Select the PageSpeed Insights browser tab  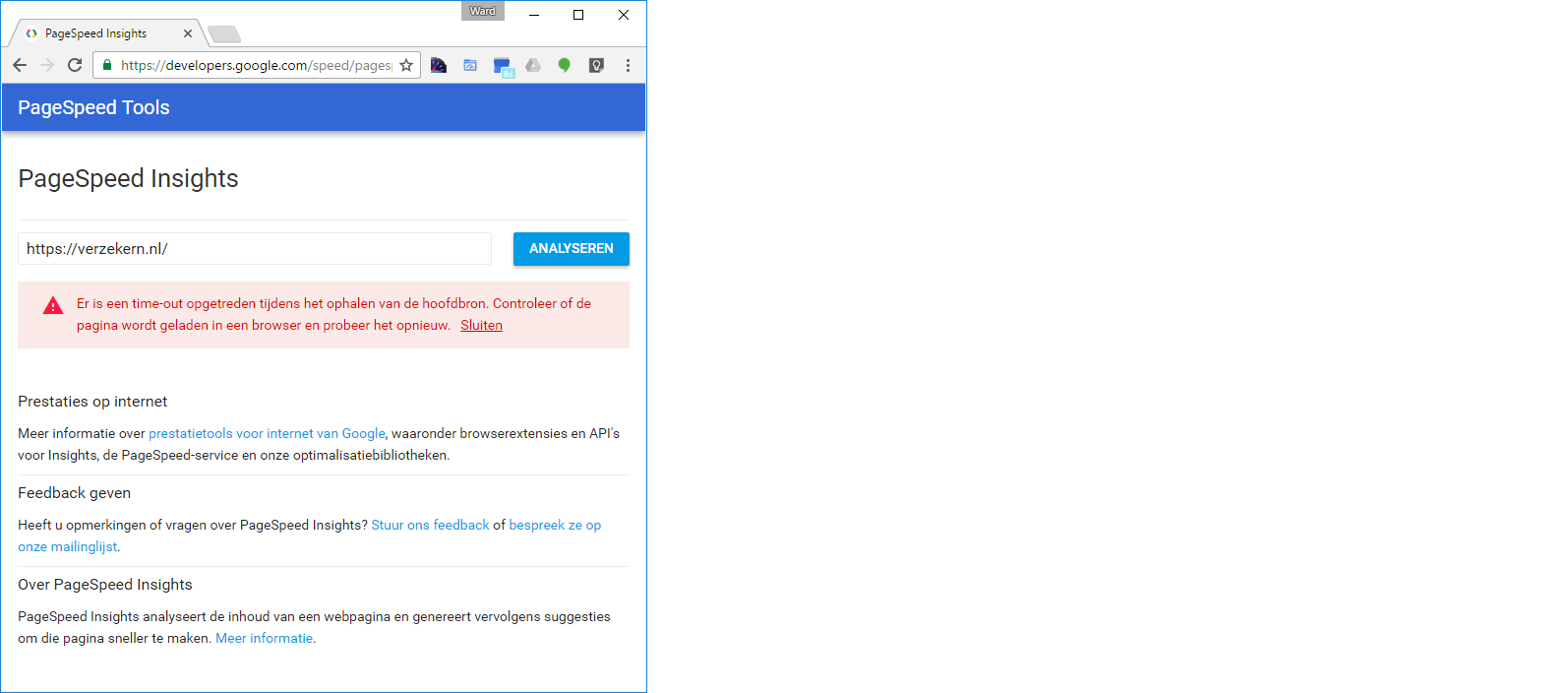[106, 33]
